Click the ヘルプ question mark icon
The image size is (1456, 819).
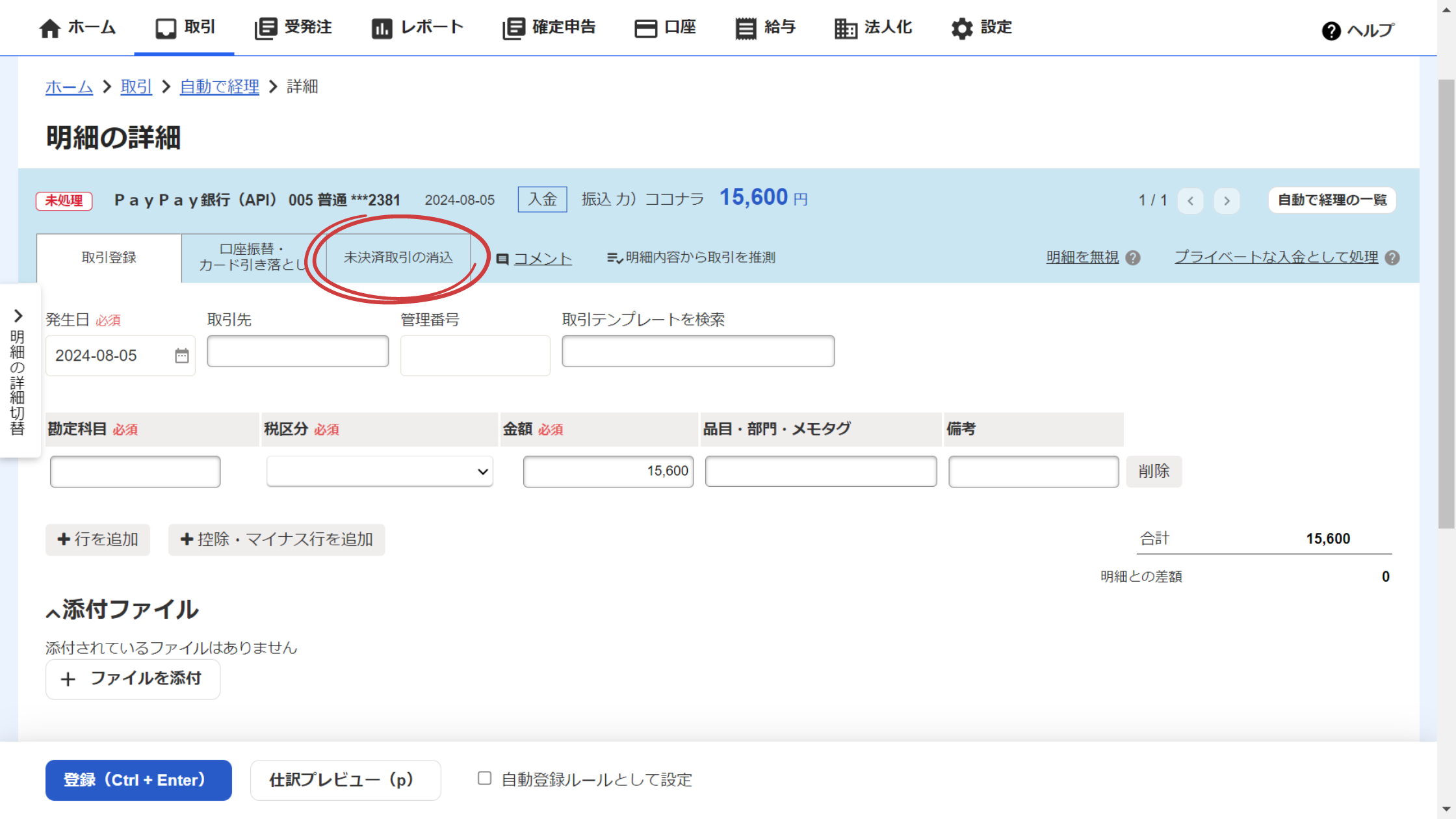[x=1331, y=31]
